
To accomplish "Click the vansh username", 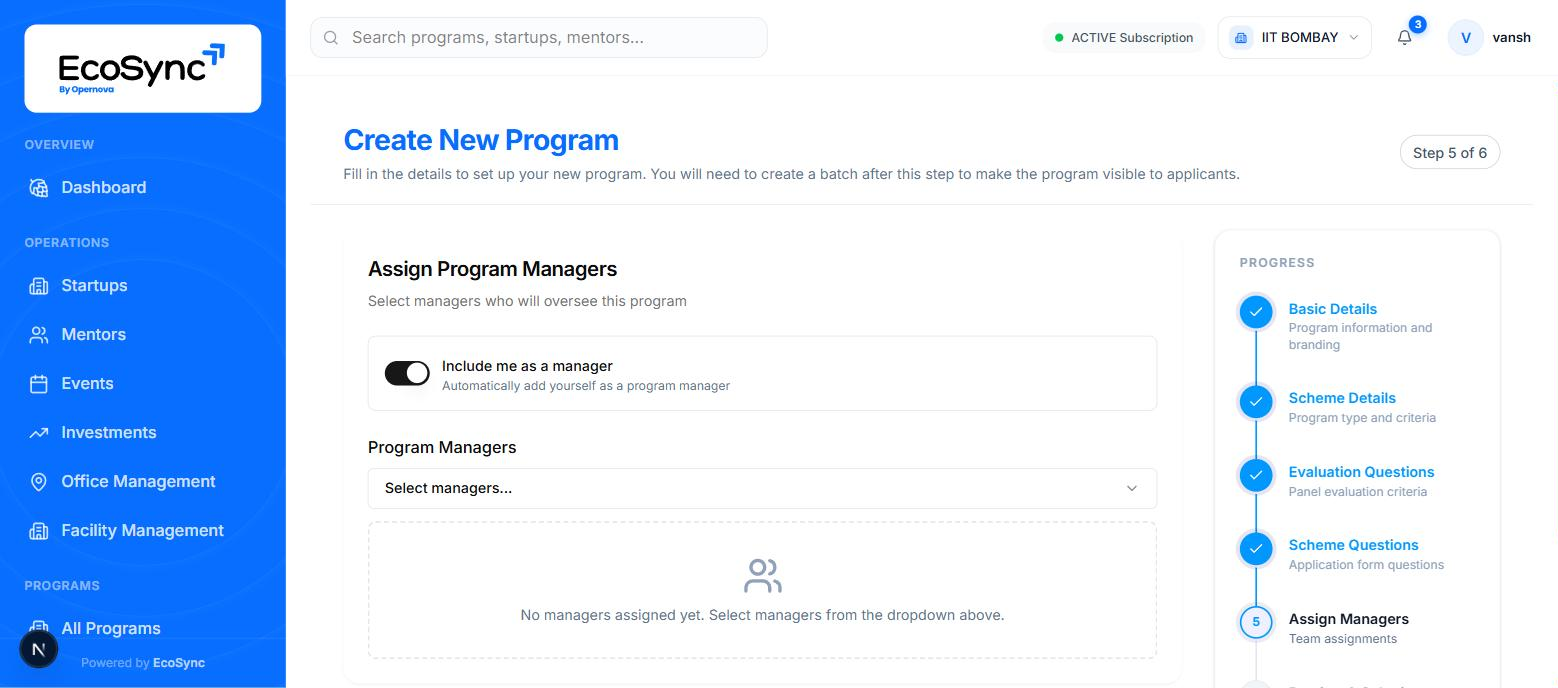I will point(1511,38).
